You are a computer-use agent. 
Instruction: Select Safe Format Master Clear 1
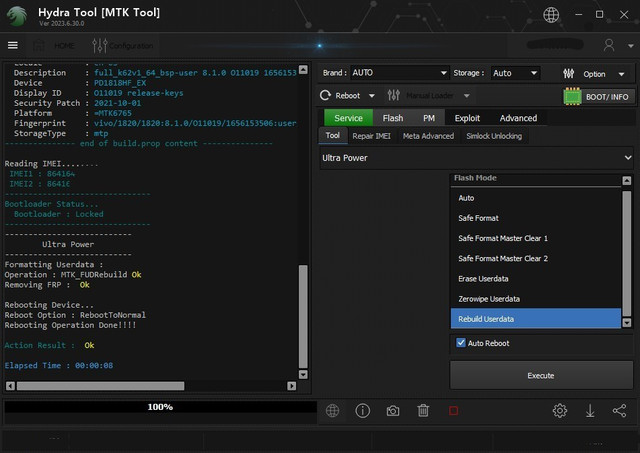(536, 238)
